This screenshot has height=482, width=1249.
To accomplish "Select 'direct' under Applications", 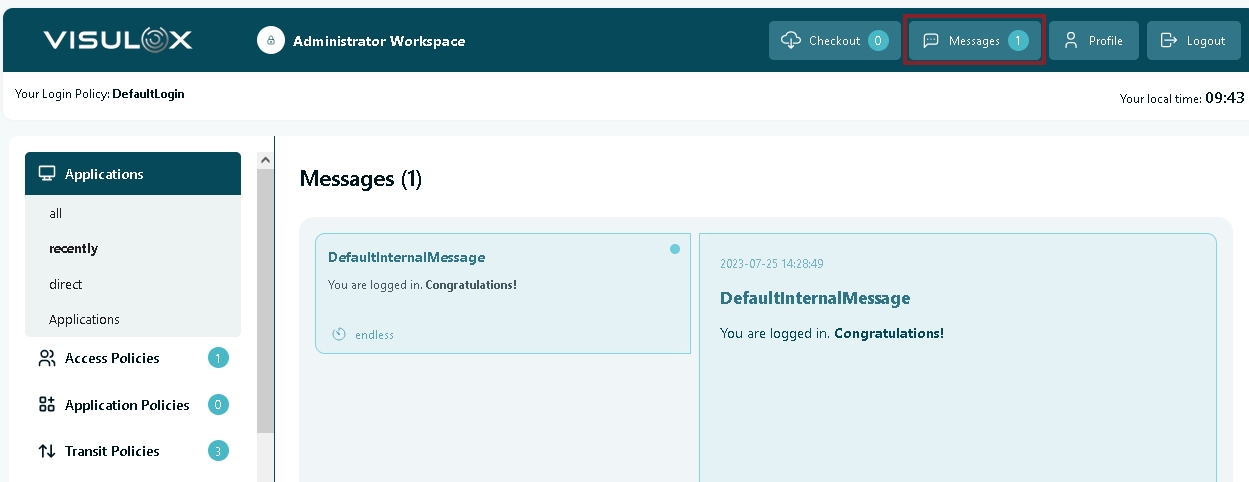I will click(66, 284).
